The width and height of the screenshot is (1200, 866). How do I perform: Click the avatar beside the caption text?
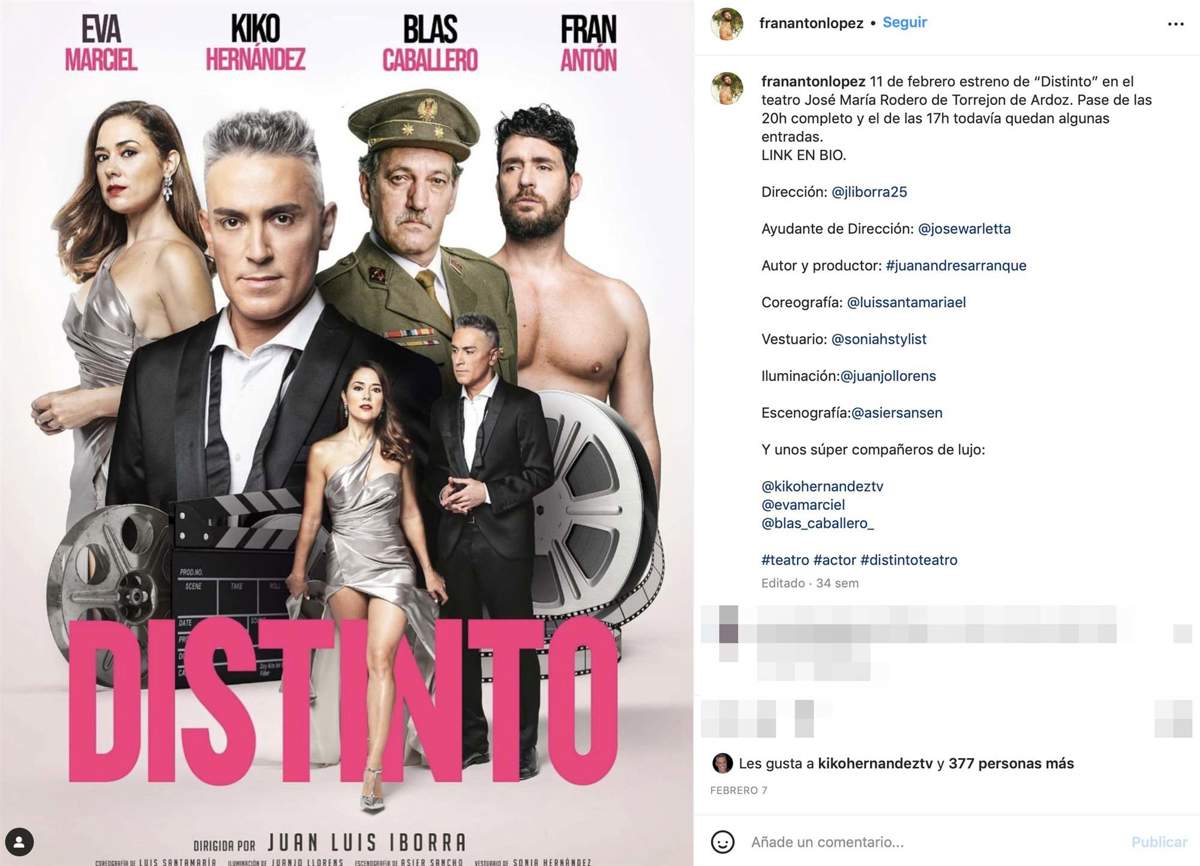coord(727,88)
